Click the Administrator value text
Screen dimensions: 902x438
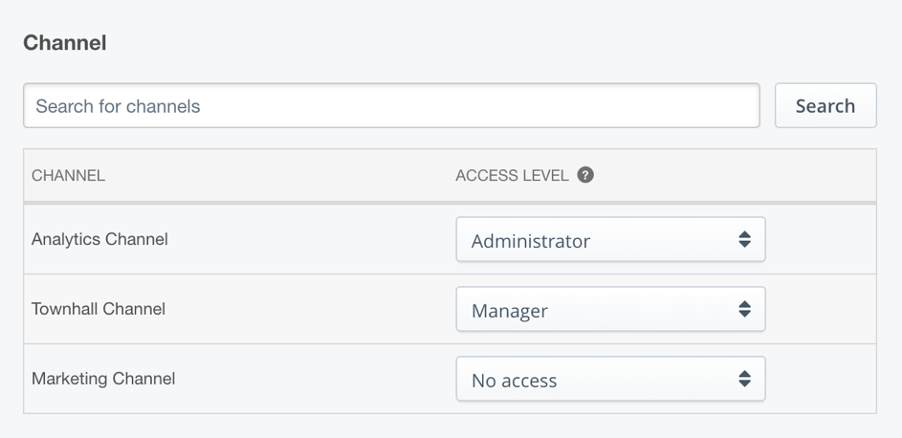click(x=530, y=241)
